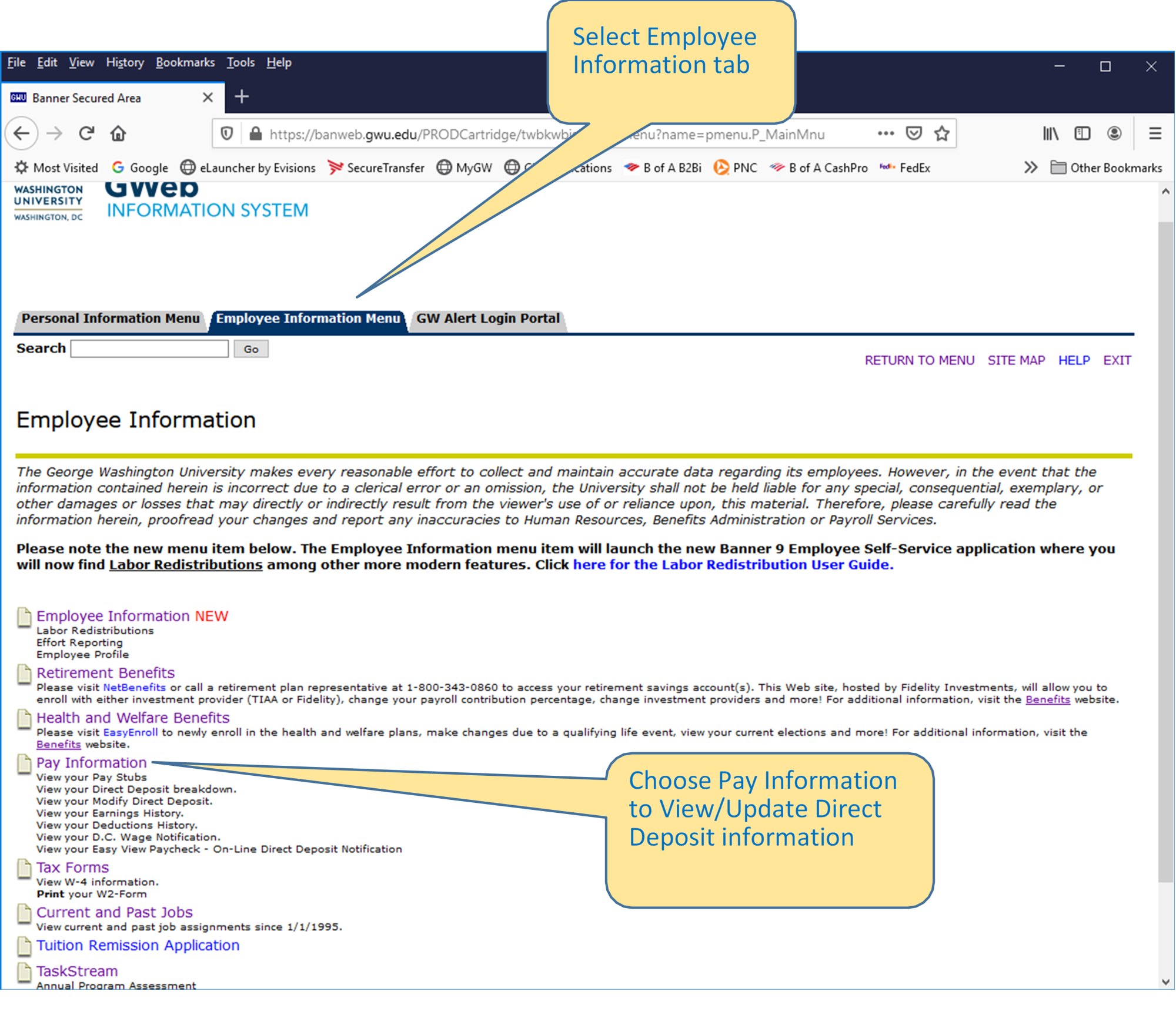Screen dimensions: 1176x1015
Task: Open the hamburger application menu
Action: pos(1155,133)
